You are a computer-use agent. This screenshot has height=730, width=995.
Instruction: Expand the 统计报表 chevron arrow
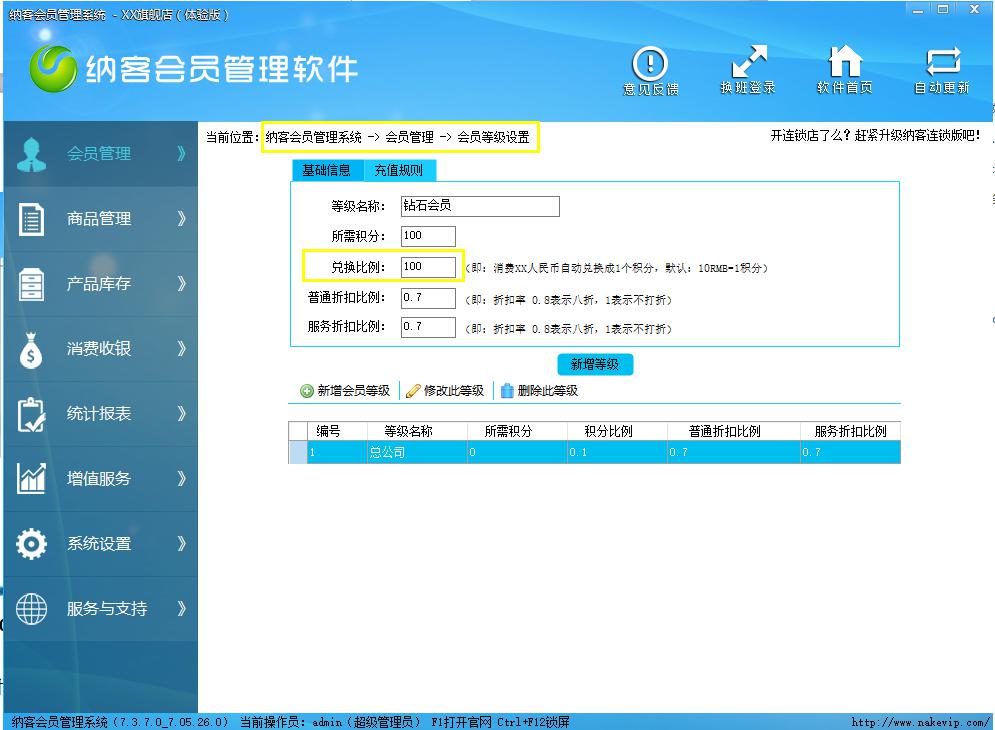click(181, 414)
